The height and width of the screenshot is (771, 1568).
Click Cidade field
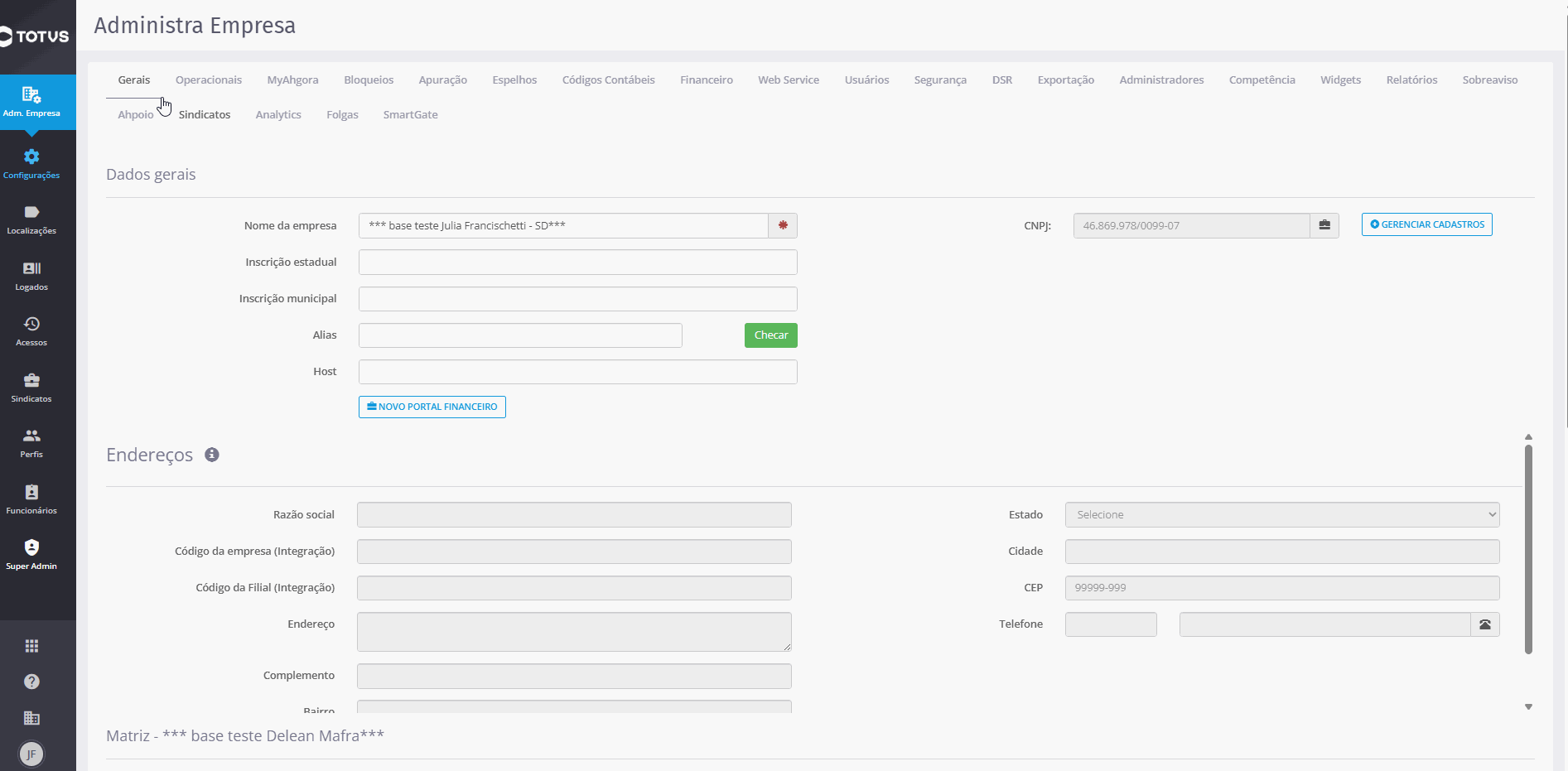tap(1282, 552)
